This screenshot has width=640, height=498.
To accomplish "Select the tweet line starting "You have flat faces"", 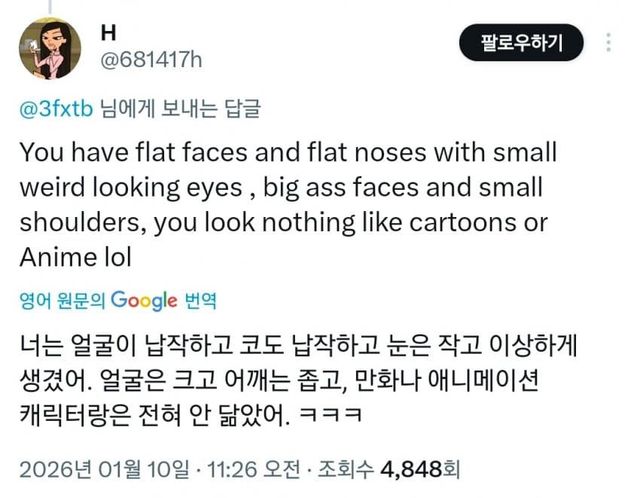I will click(288, 155).
